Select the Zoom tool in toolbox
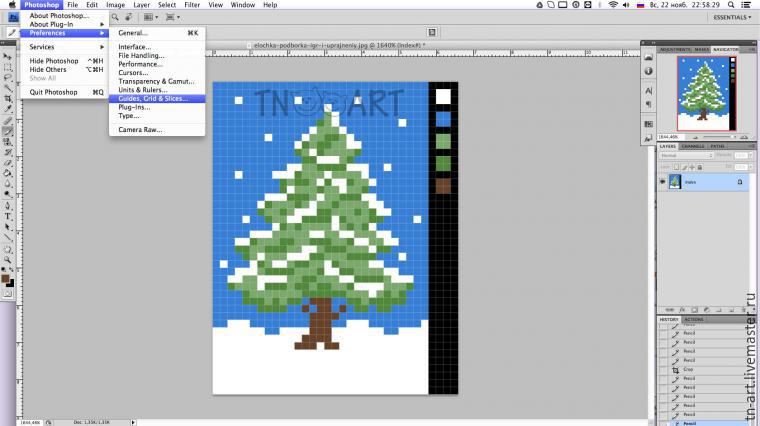 coord(8,260)
